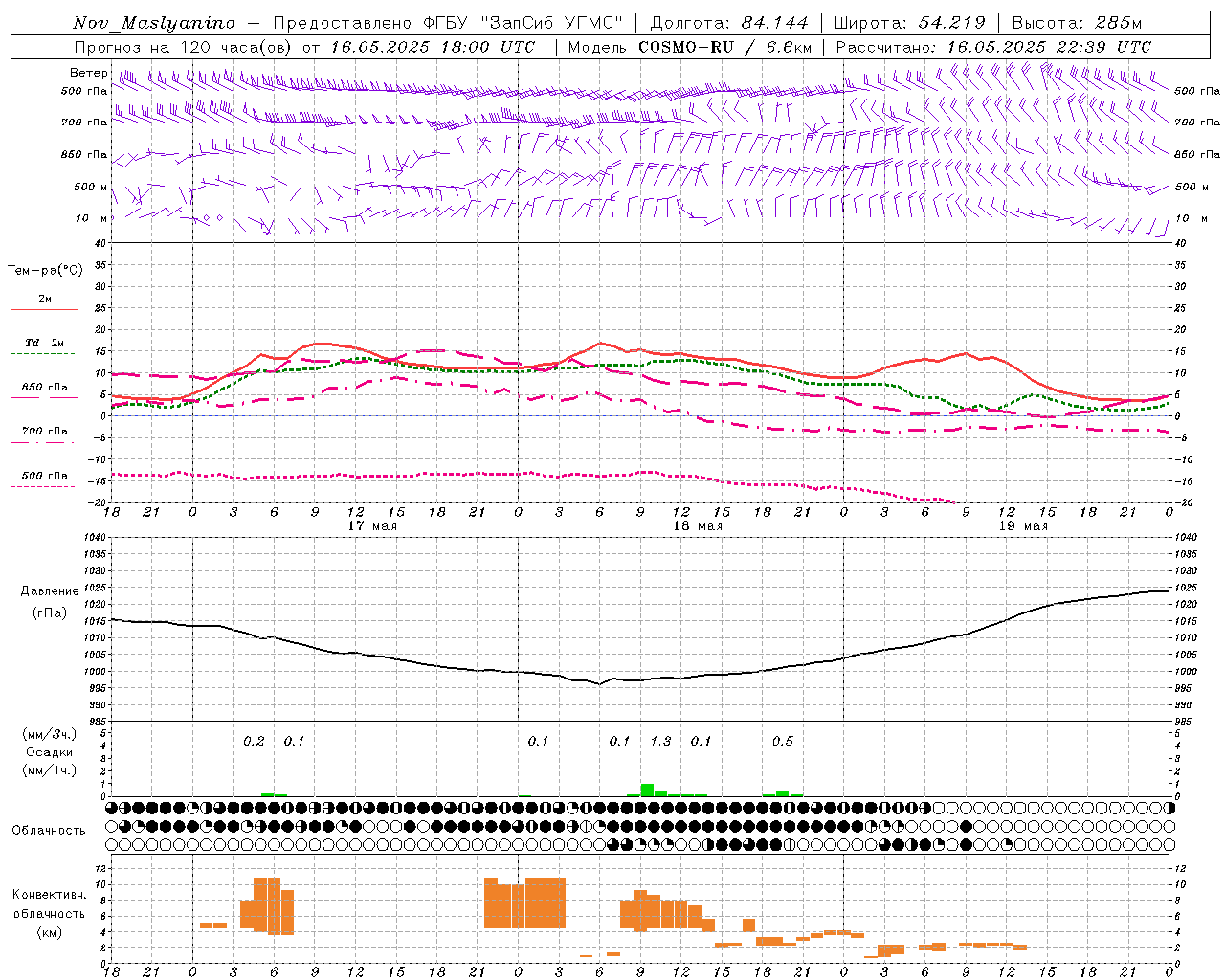Select the elevation text "Высота: 285м"
Viewport: 1225px width, 980px height.
pyautogui.click(x=1077, y=23)
